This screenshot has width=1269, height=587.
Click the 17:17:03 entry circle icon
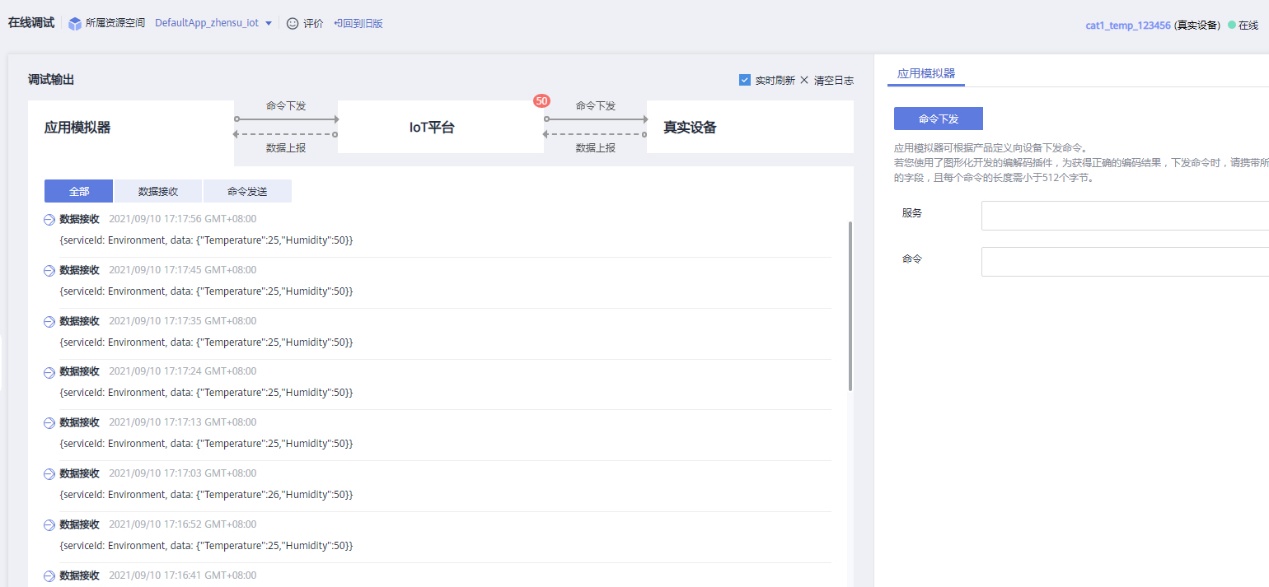49,474
